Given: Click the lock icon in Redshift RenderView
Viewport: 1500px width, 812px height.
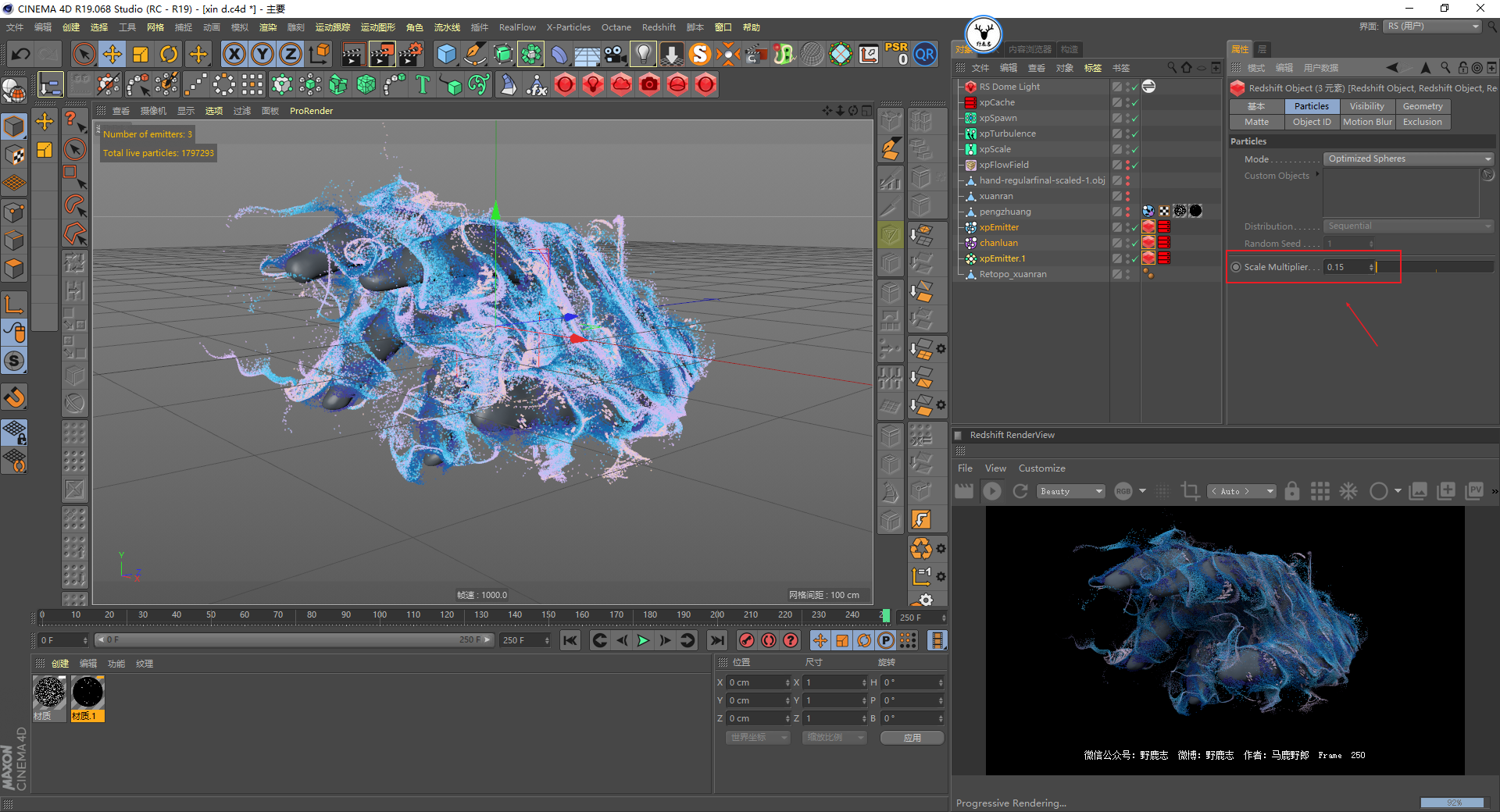Looking at the screenshot, I should pyautogui.click(x=1292, y=491).
